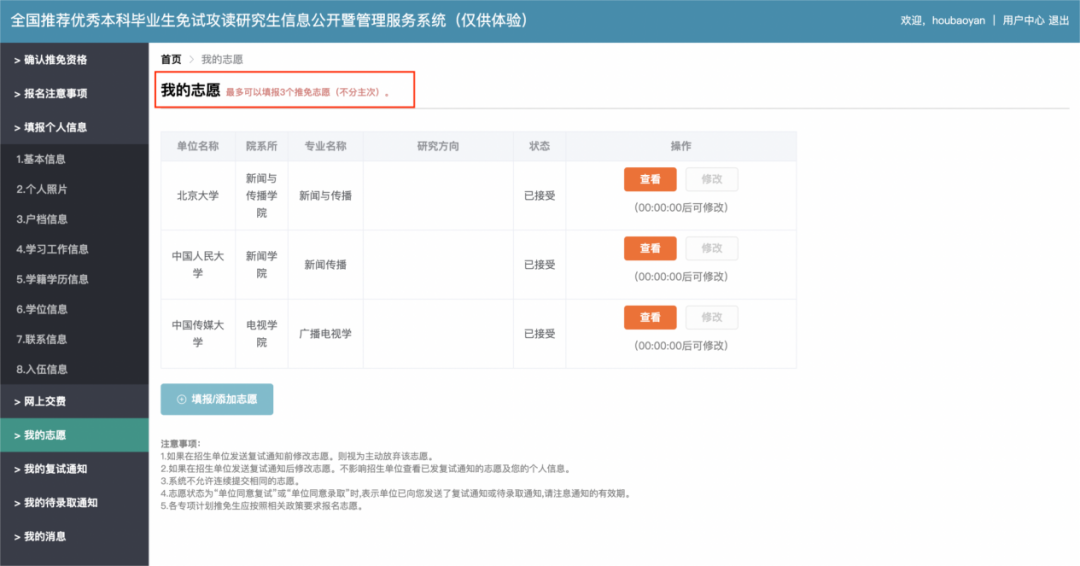This screenshot has width=1080, height=566.
Task: Select the 新闻传播 major cell
Action: click(326, 264)
